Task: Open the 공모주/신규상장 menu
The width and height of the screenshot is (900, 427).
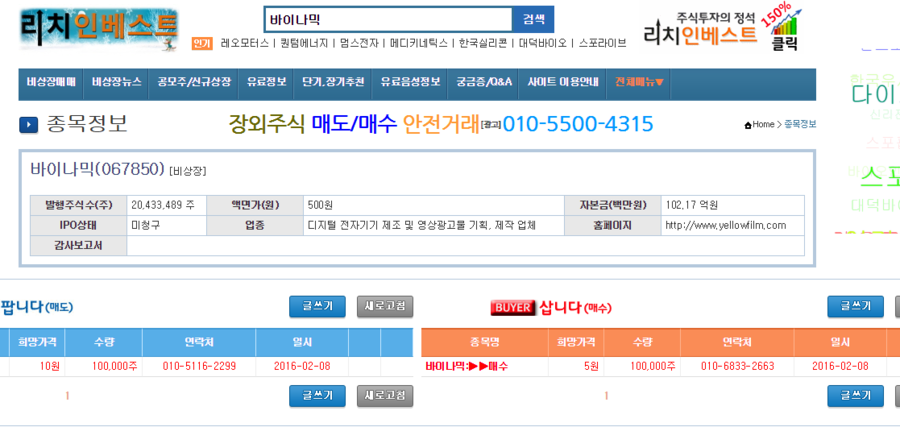Action: (194, 81)
